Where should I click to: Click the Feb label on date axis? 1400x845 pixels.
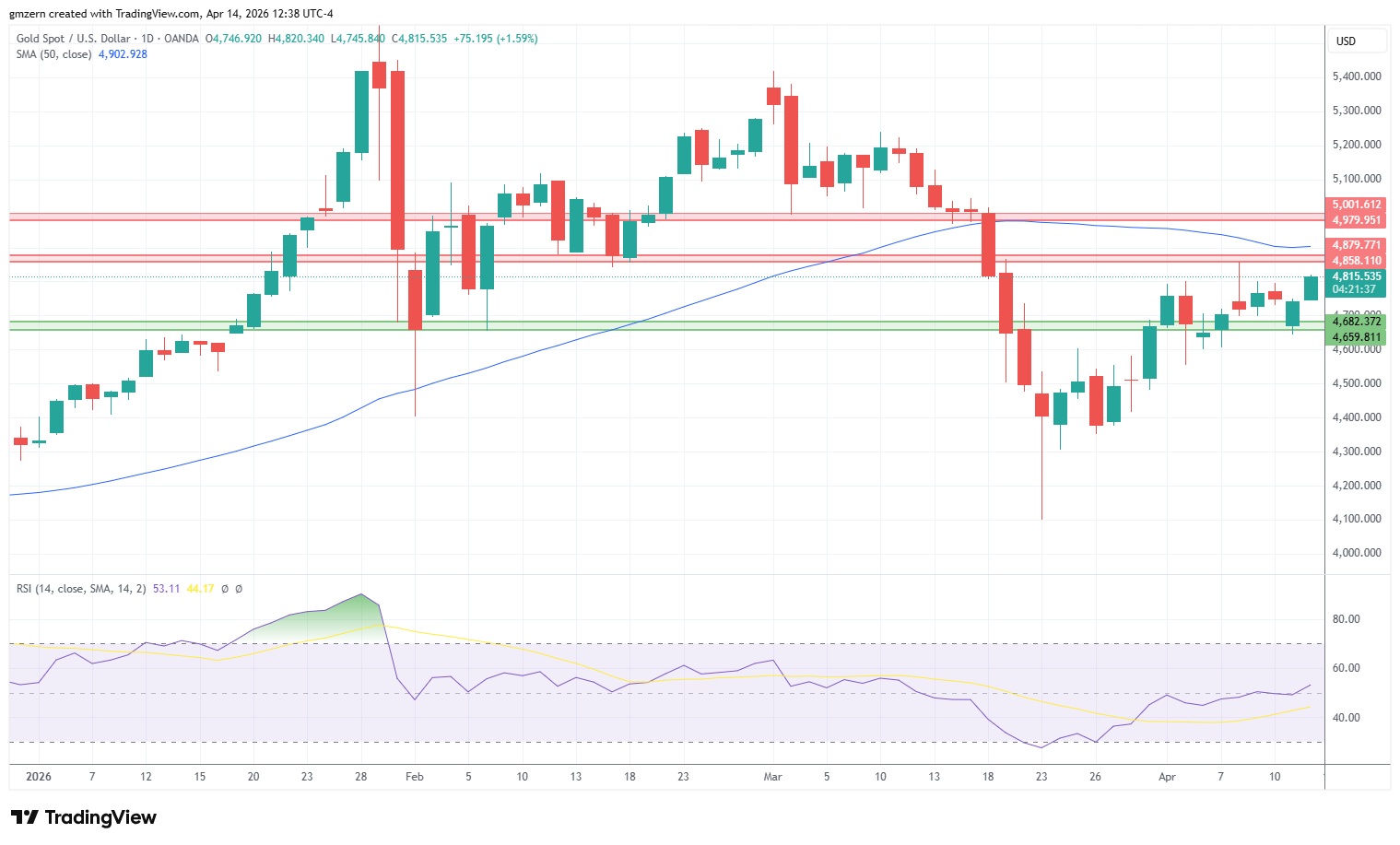coord(415,777)
